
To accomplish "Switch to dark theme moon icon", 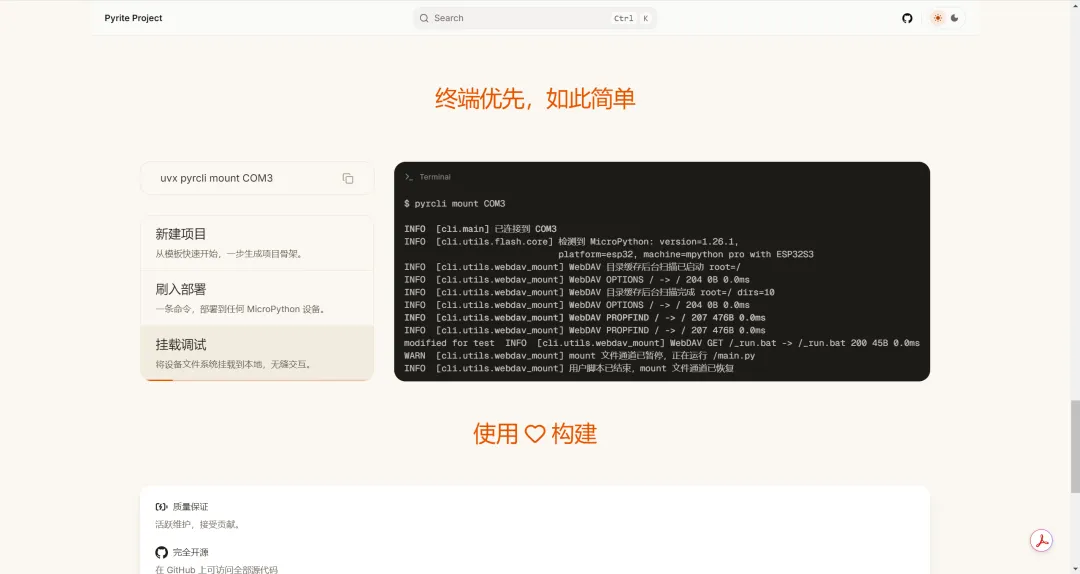I will pos(955,18).
